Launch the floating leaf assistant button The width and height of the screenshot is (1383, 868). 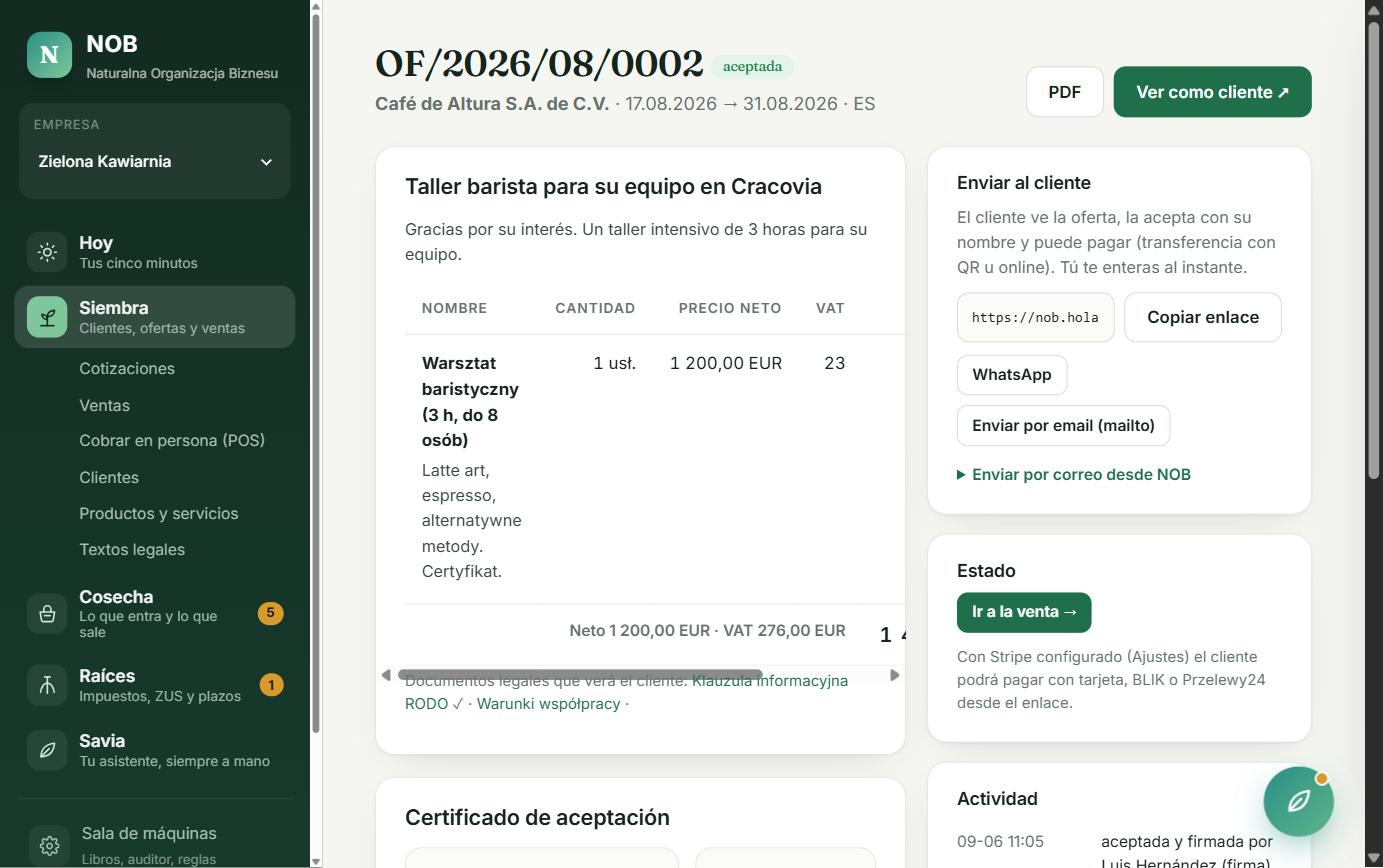coord(1298,801)
